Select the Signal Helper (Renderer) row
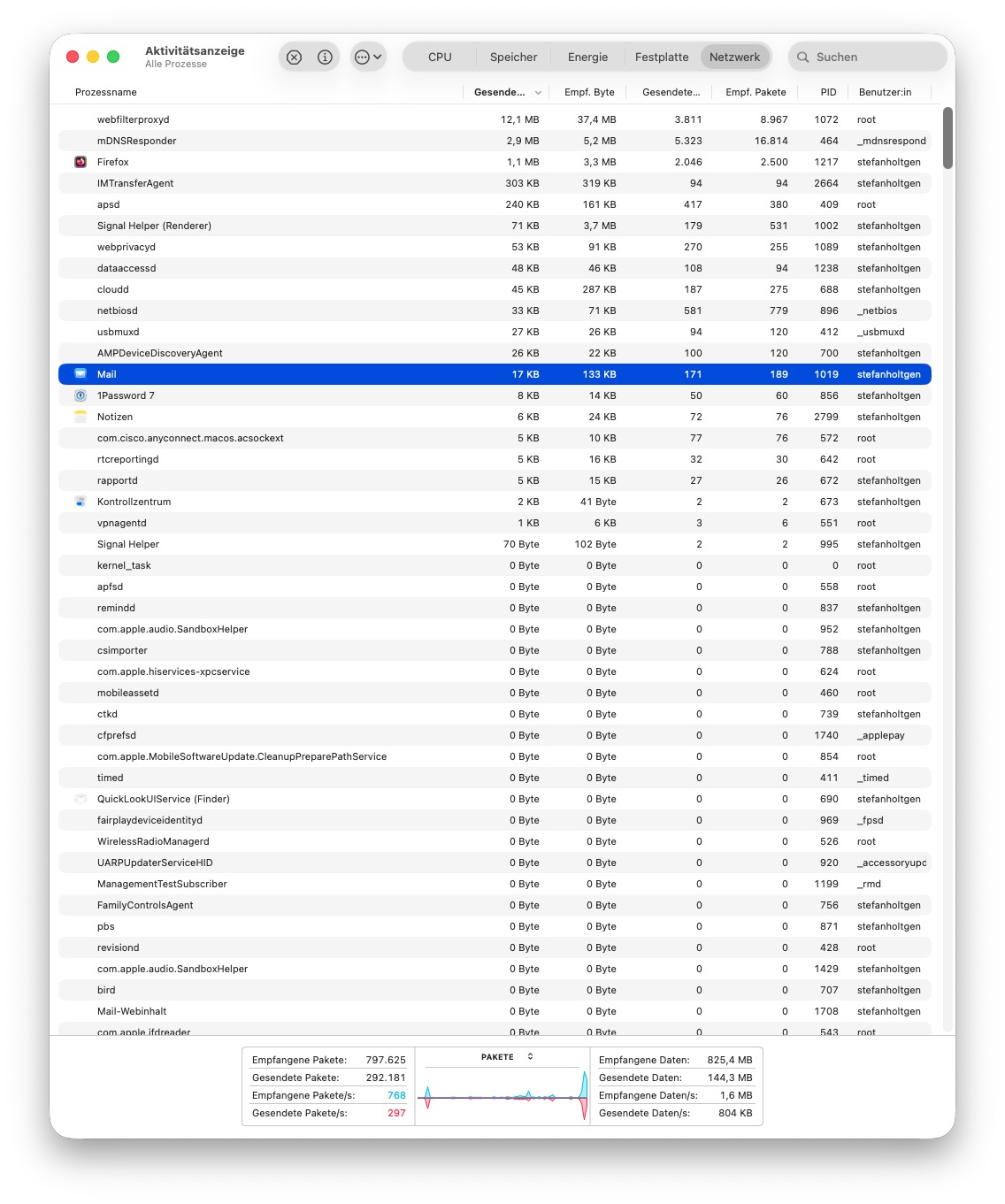This screenshot has width=1005, height=1204. point(495,226)
